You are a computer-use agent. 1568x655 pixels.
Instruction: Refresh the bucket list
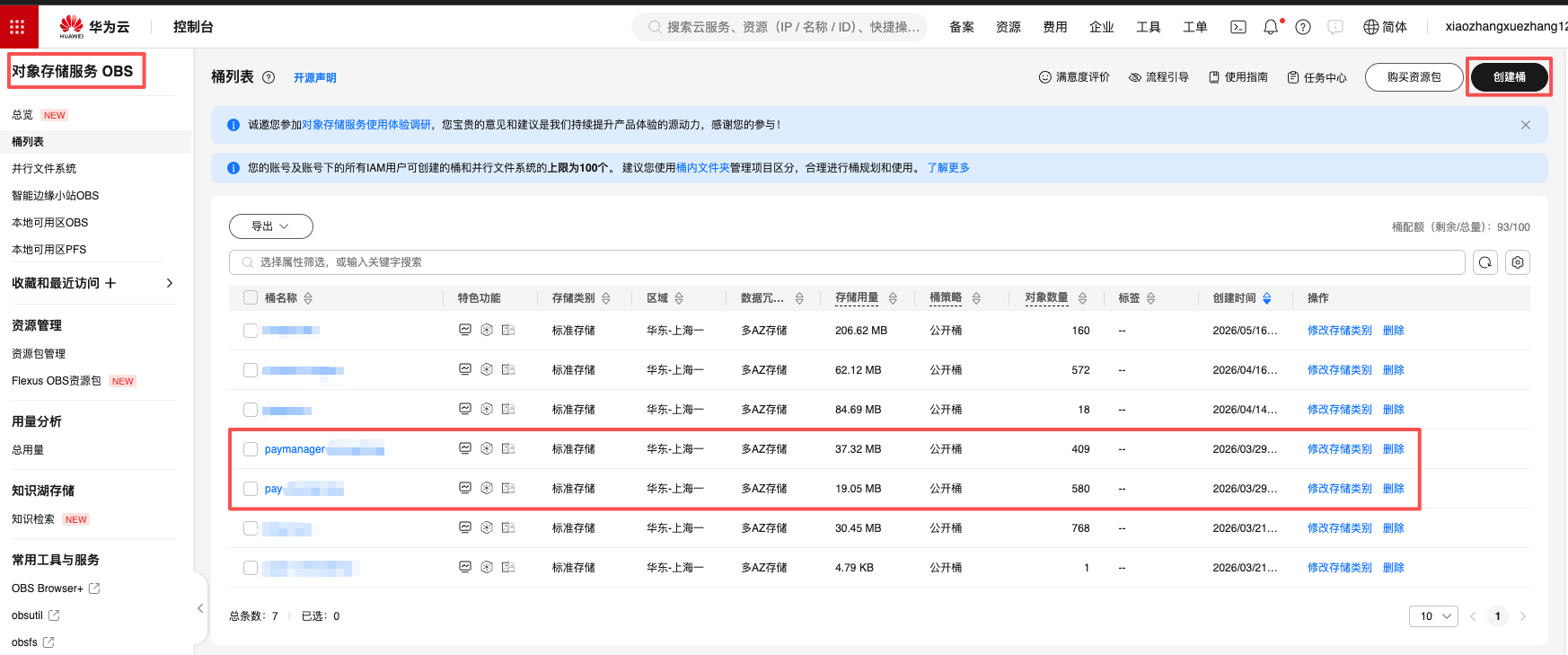pyautogui.click(x=1485, y=262)
